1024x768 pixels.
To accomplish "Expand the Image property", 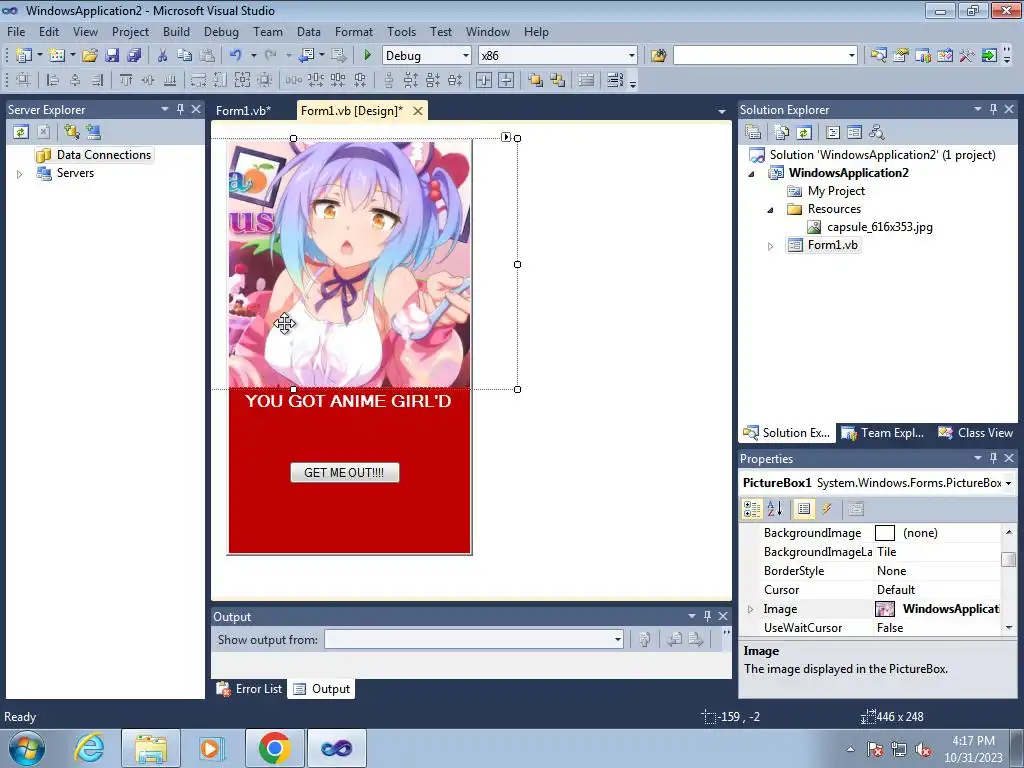I will 750,609.
